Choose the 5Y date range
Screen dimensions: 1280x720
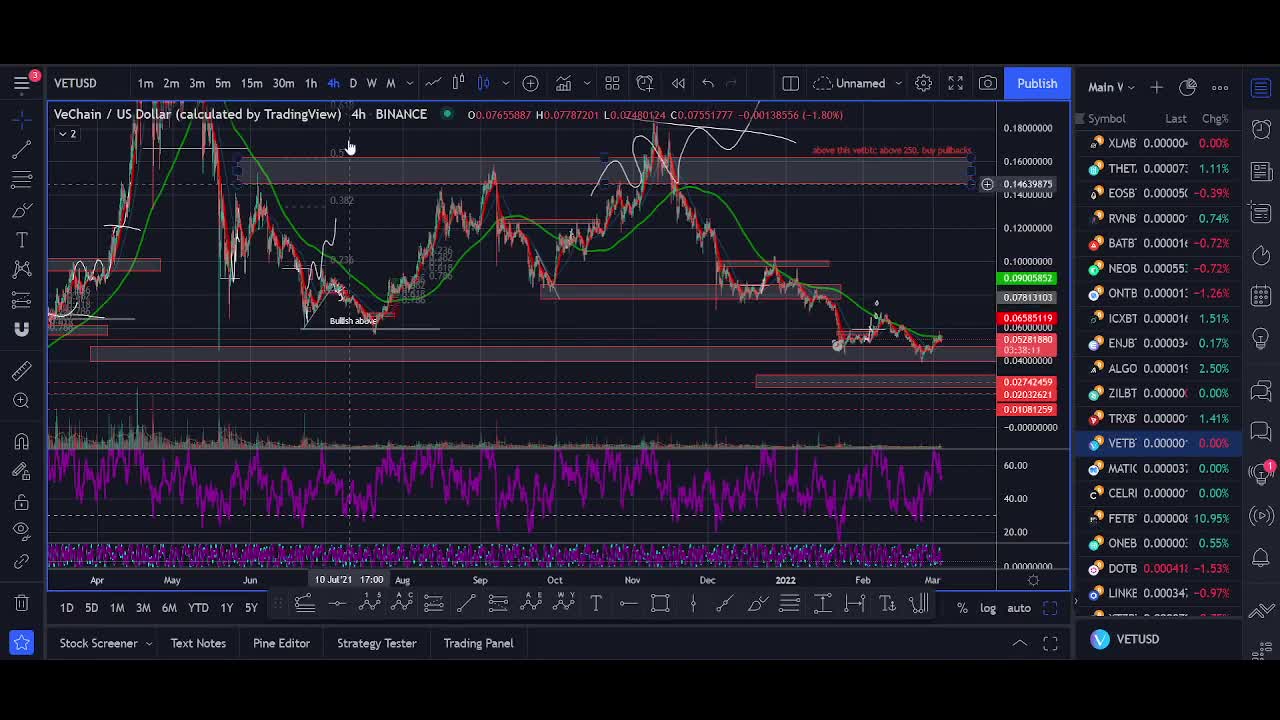click(251, 608)
